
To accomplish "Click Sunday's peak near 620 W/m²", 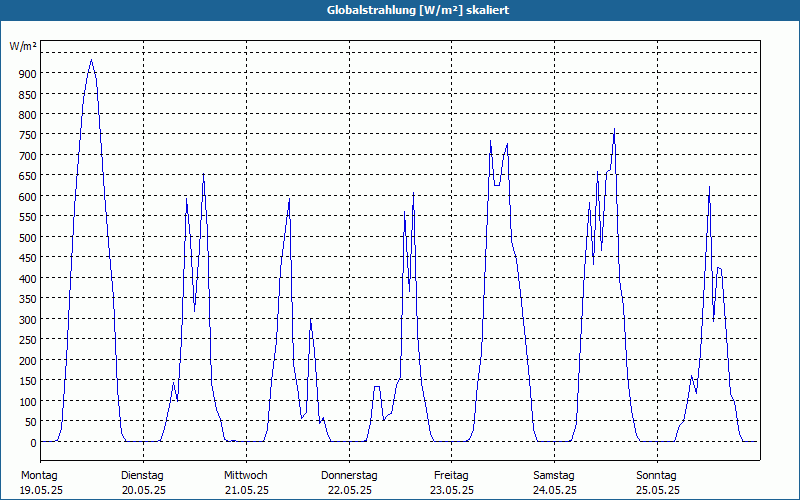I will tap(709, 187).
